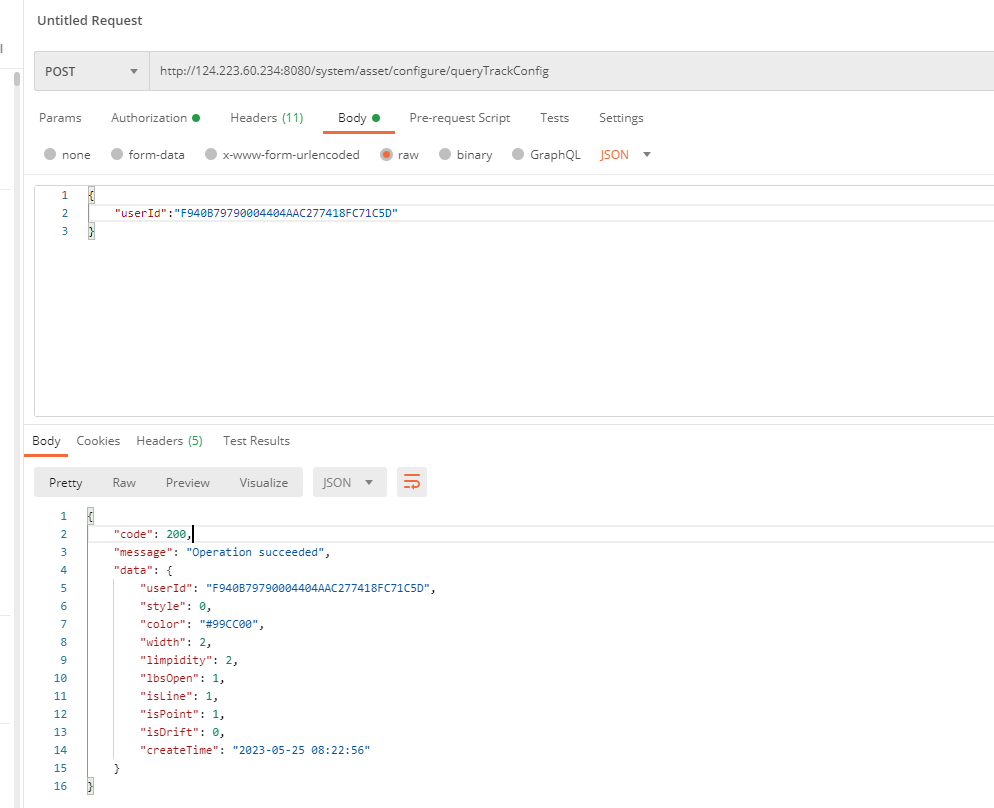Open the request Settings tab
Viewport: 994px width, 808px height.
[621, 118]
